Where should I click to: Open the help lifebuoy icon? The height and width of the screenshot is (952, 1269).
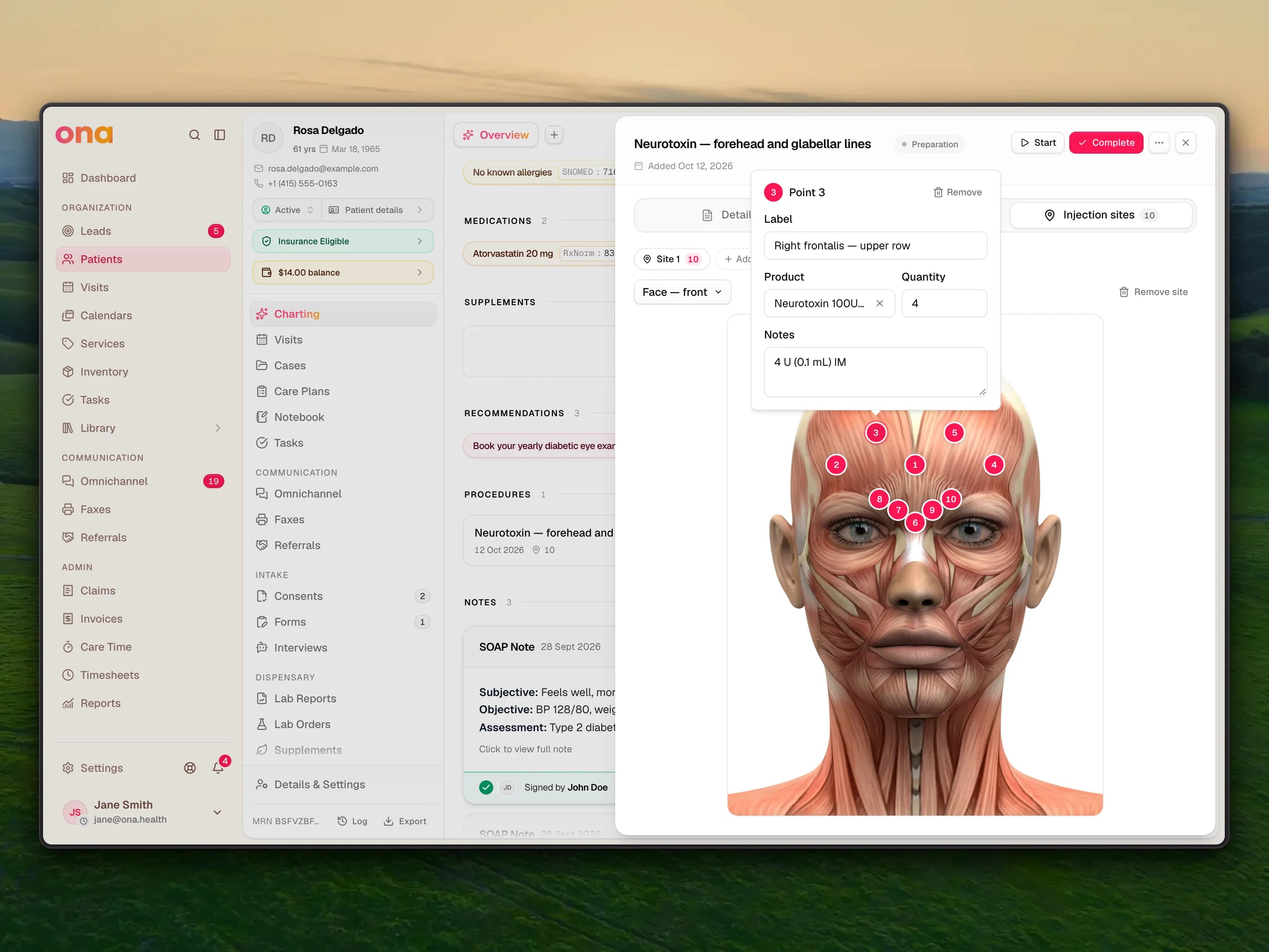(190, 768)
